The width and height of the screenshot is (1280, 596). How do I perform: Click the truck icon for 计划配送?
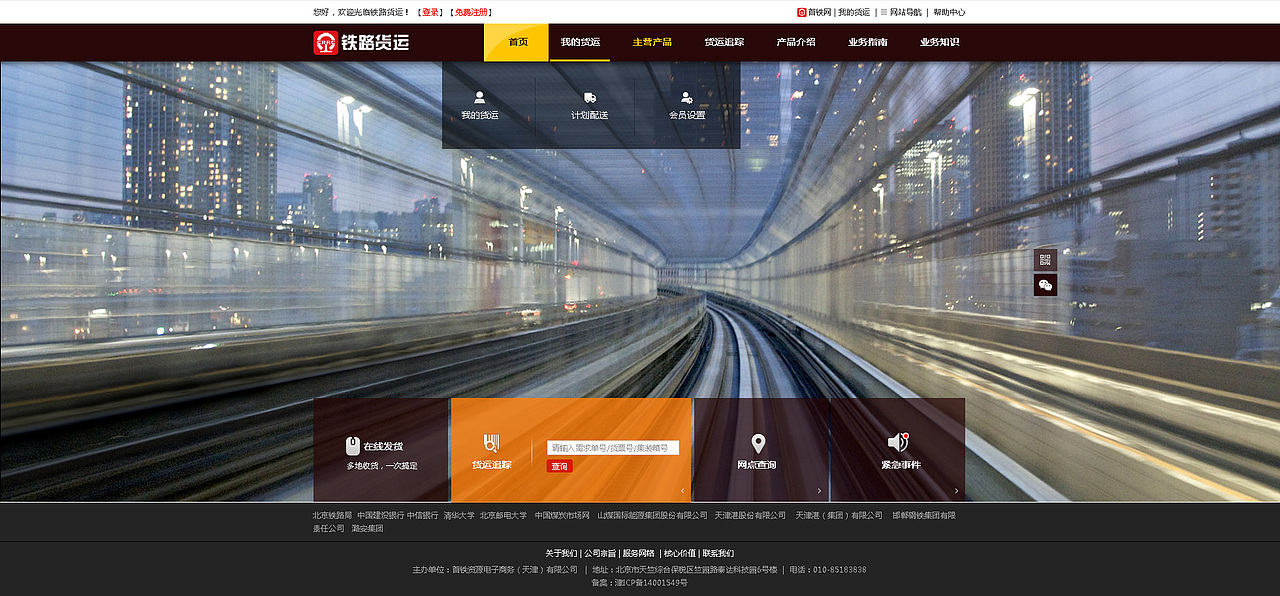590,98
